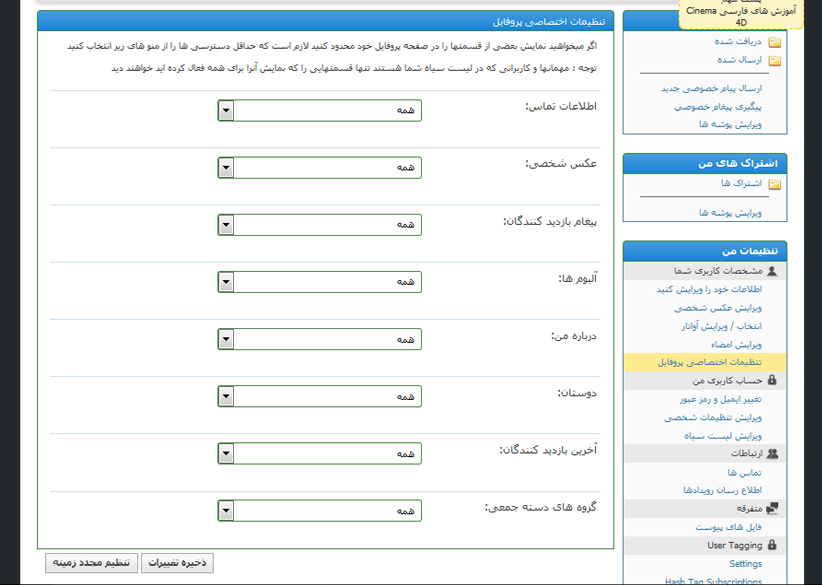The width and height of the screenshot is (822, 585).
Task: Click ارسال پیام خصوصی جدید link
Action: point(711,89)
